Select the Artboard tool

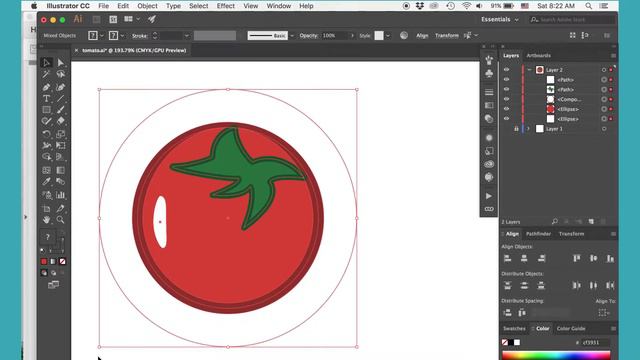[47, 209]
